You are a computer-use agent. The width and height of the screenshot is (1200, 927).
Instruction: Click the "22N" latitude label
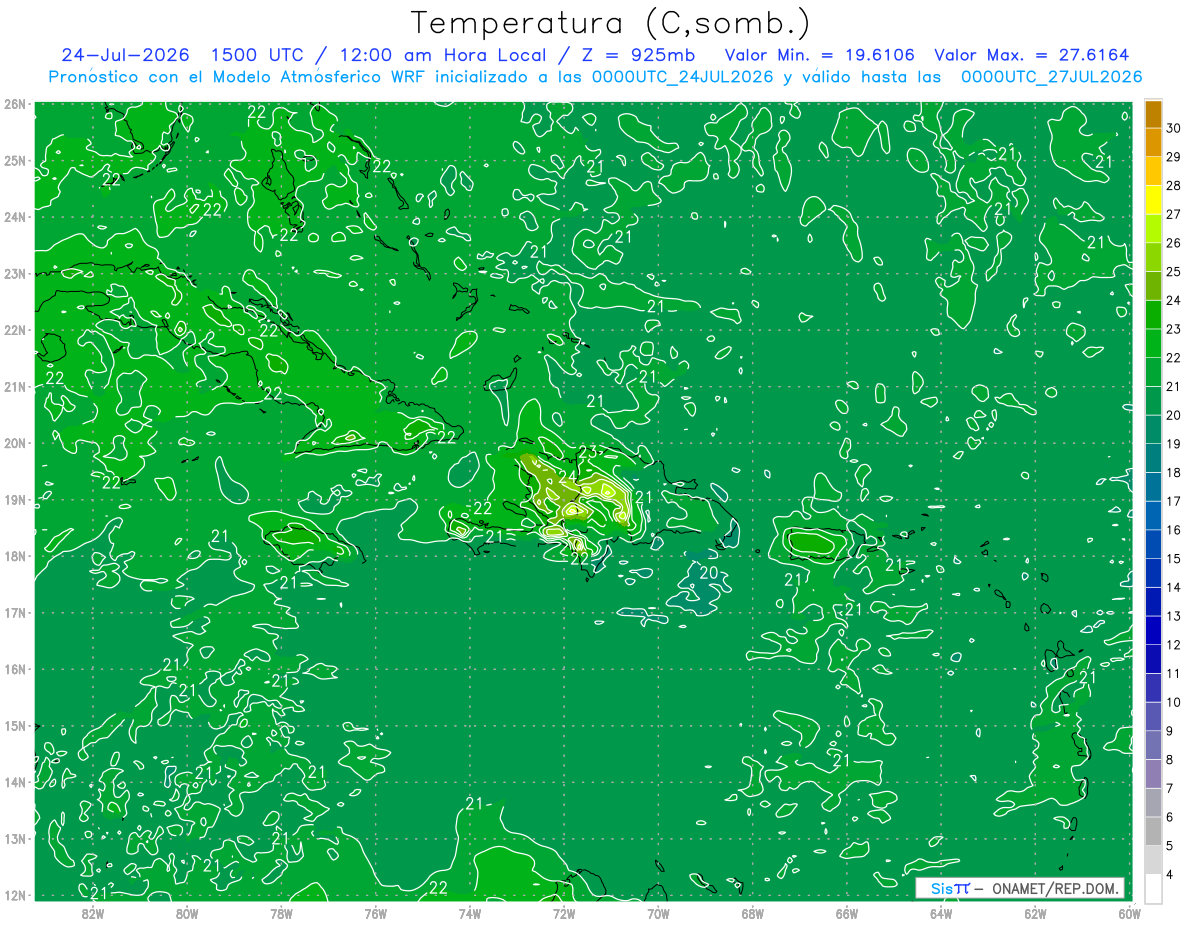pyautogui.click(x=14, y=330)
